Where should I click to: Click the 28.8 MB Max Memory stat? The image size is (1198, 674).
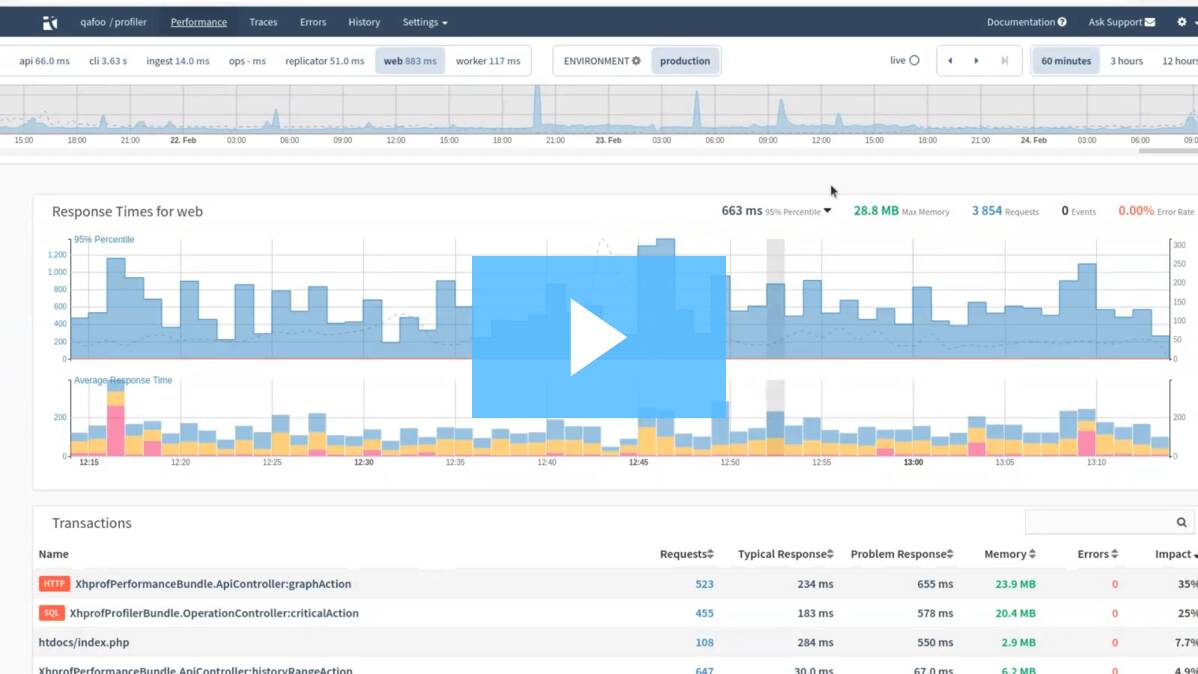901,211
